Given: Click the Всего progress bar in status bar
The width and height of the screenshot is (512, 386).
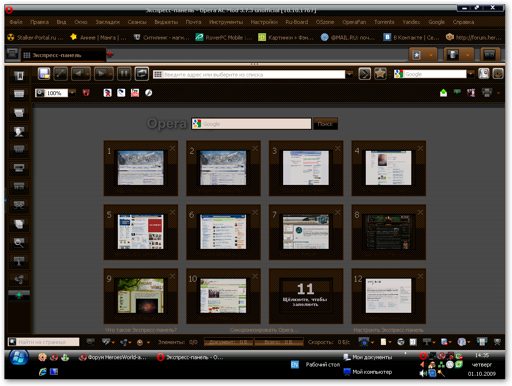Looking at the screenshot, I should 279,342.
